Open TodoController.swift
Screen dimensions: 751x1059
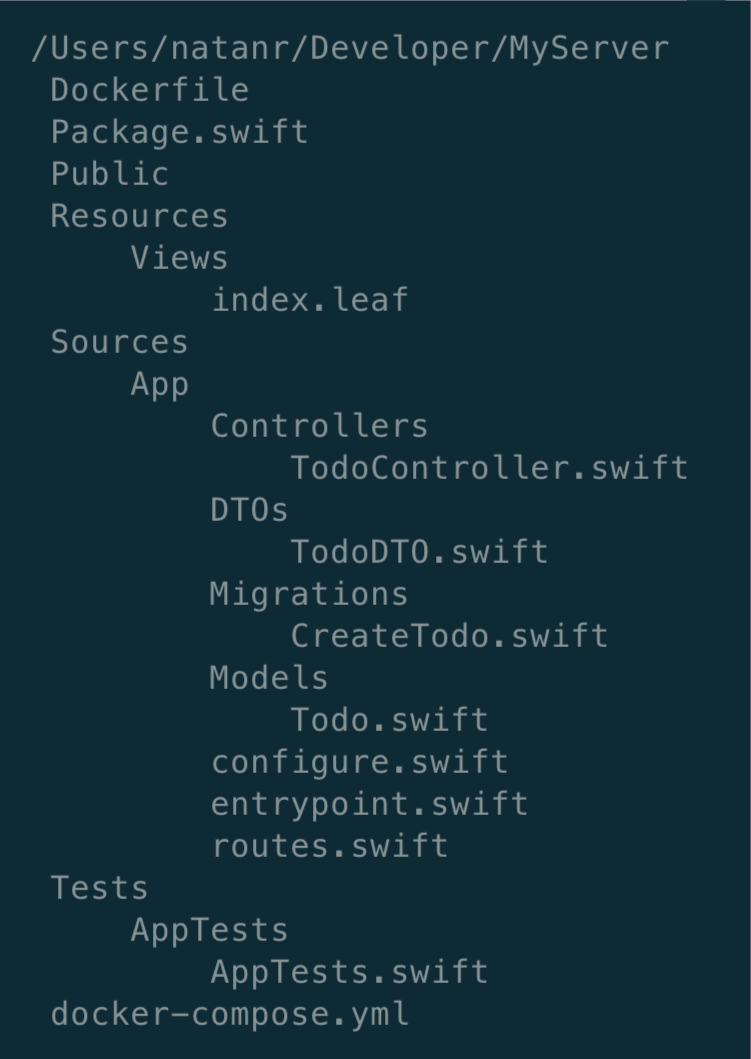(x=489, y=468)
